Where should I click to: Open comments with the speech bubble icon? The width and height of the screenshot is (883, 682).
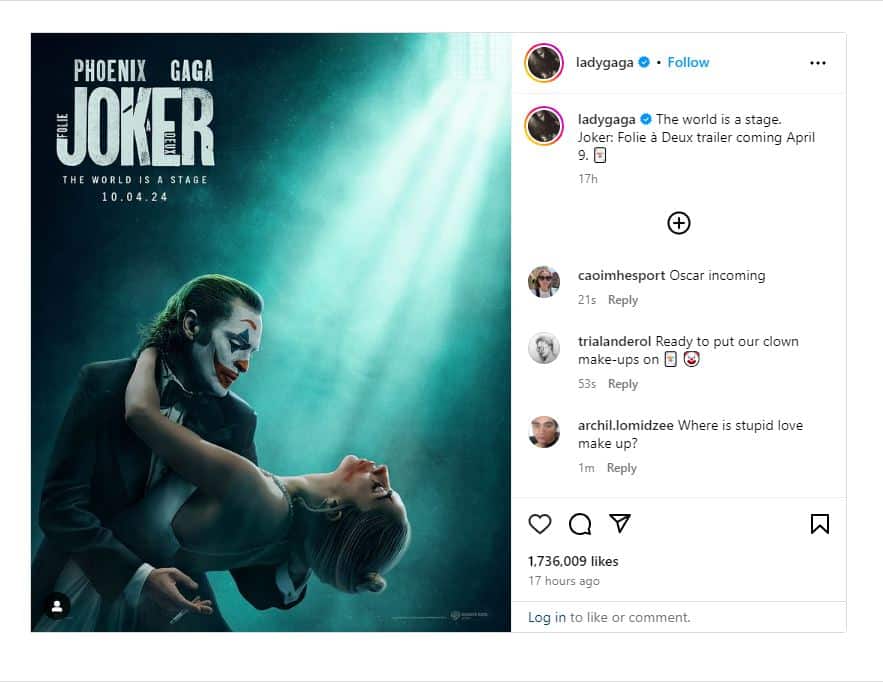click(580, 524)
